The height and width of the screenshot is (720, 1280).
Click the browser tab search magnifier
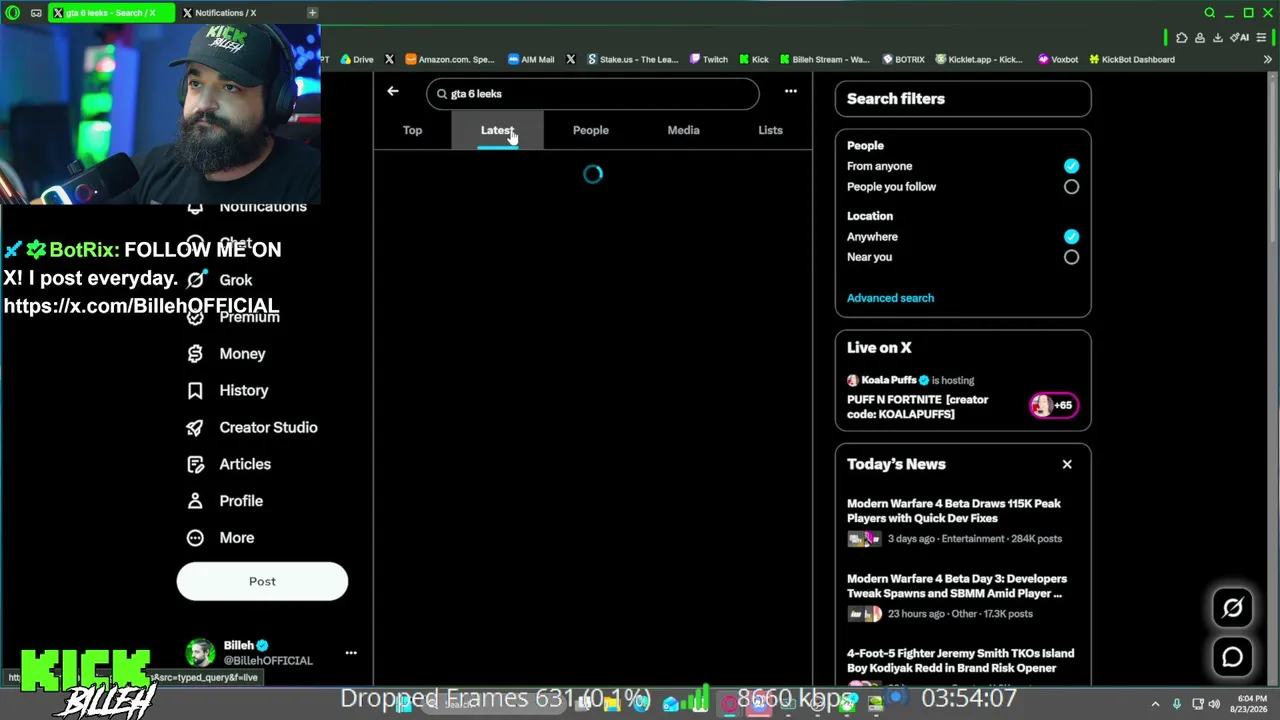pos(1210,13)
